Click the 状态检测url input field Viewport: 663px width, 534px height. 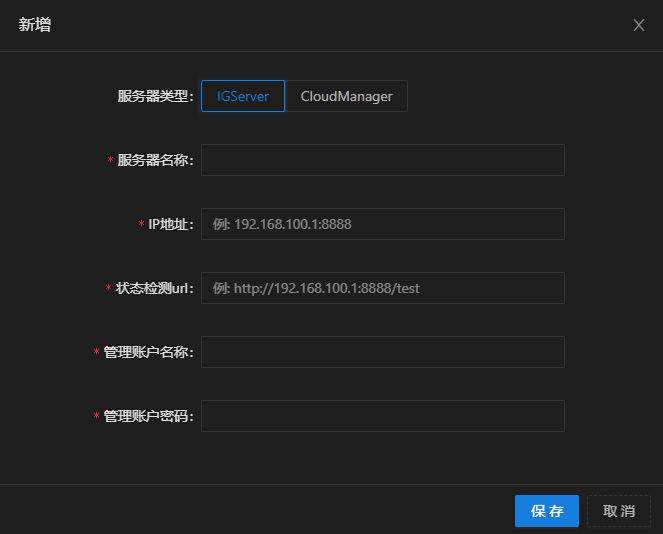[x=383, y=288]
